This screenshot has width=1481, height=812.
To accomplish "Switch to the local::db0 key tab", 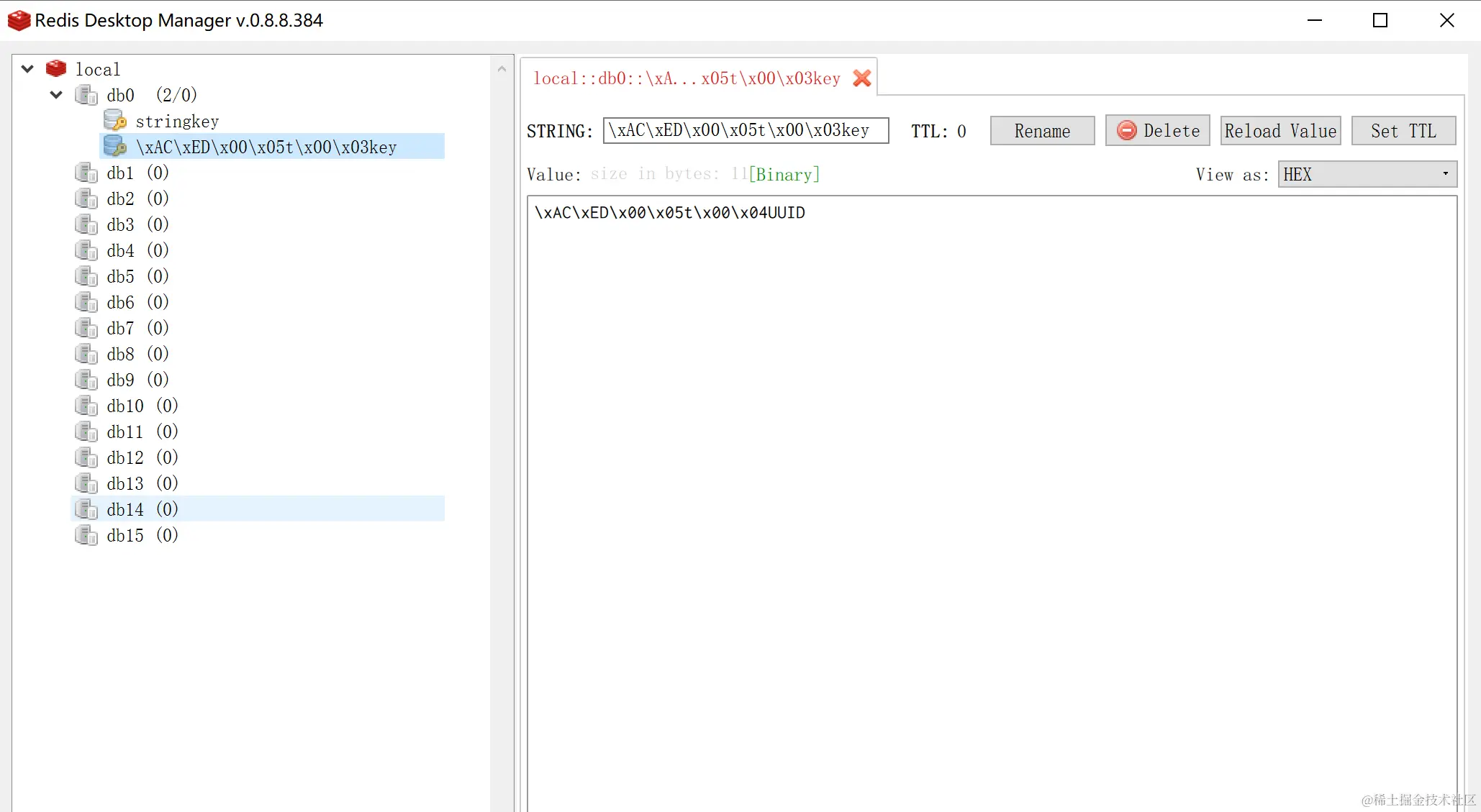I will [686, 78].
